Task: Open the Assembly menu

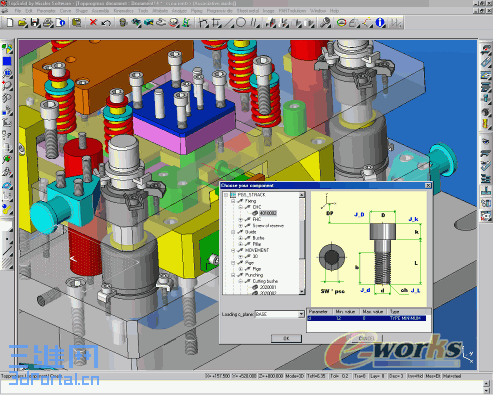Action: coord(100,11)
